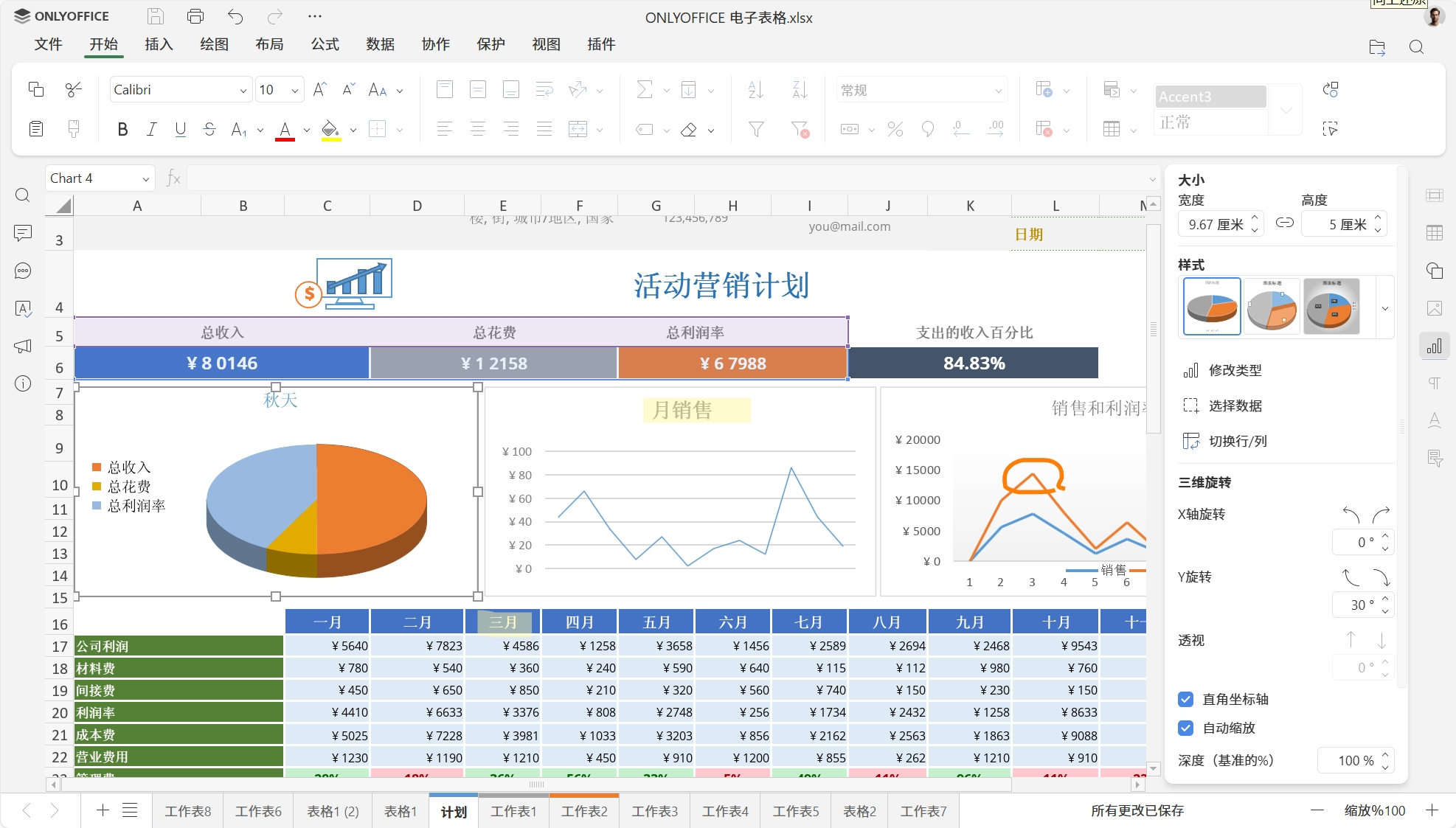Click the Summation function icon
The height and width of the screenshot is (828, 1456).
644,89
